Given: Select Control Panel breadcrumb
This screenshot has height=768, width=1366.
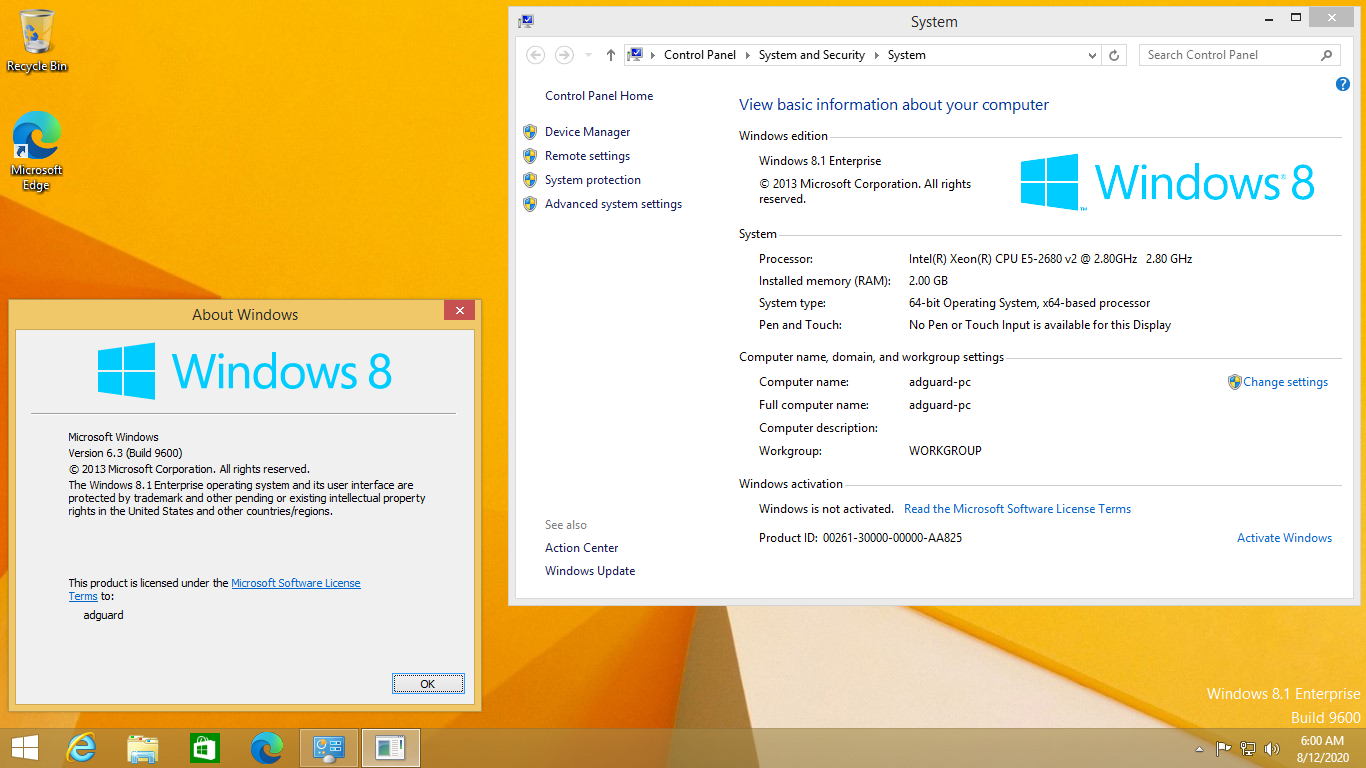Looking at the screenshot, I should 700,55.
